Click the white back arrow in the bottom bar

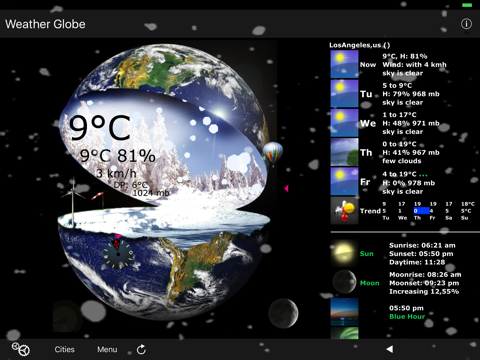389,349
